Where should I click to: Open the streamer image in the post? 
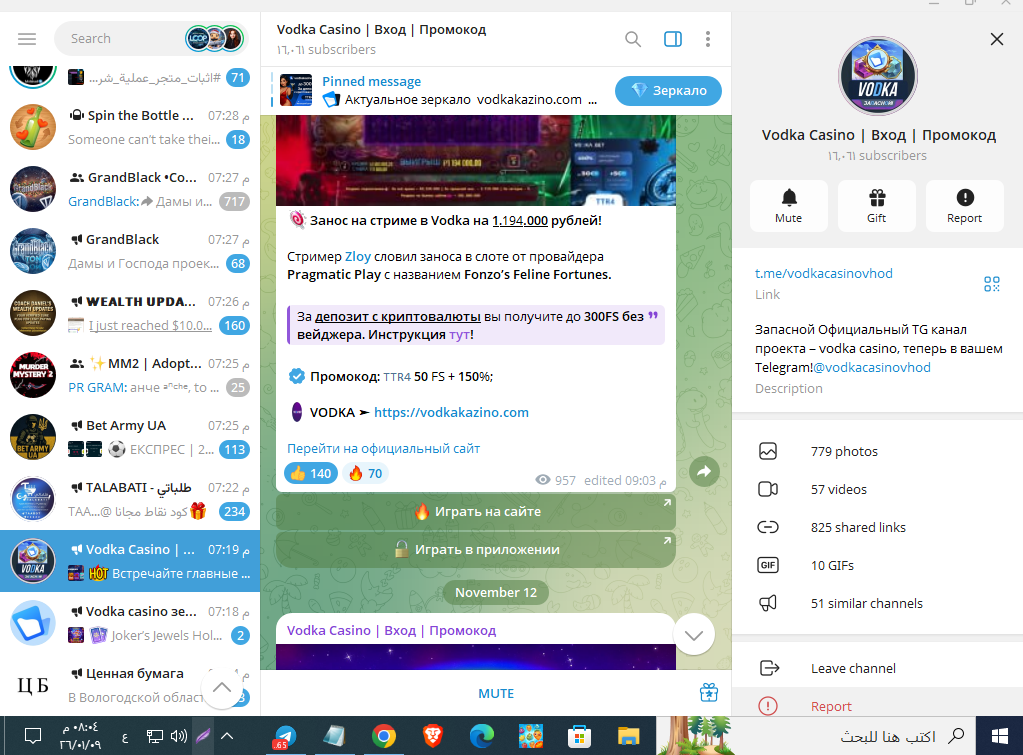476,161
